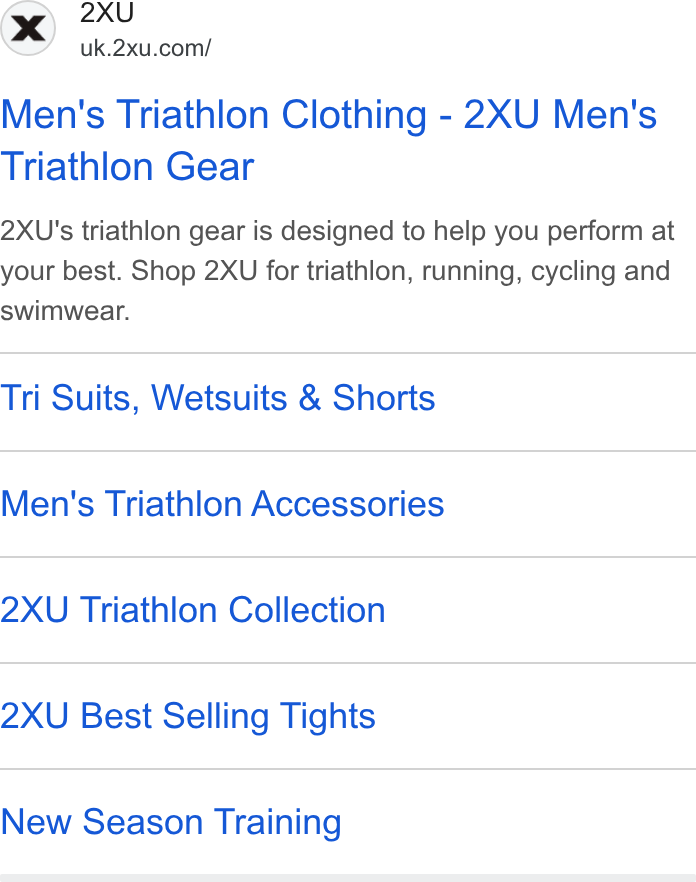Open the uk.2xu.com URL breadcrumb

click(x=145, y=48)
